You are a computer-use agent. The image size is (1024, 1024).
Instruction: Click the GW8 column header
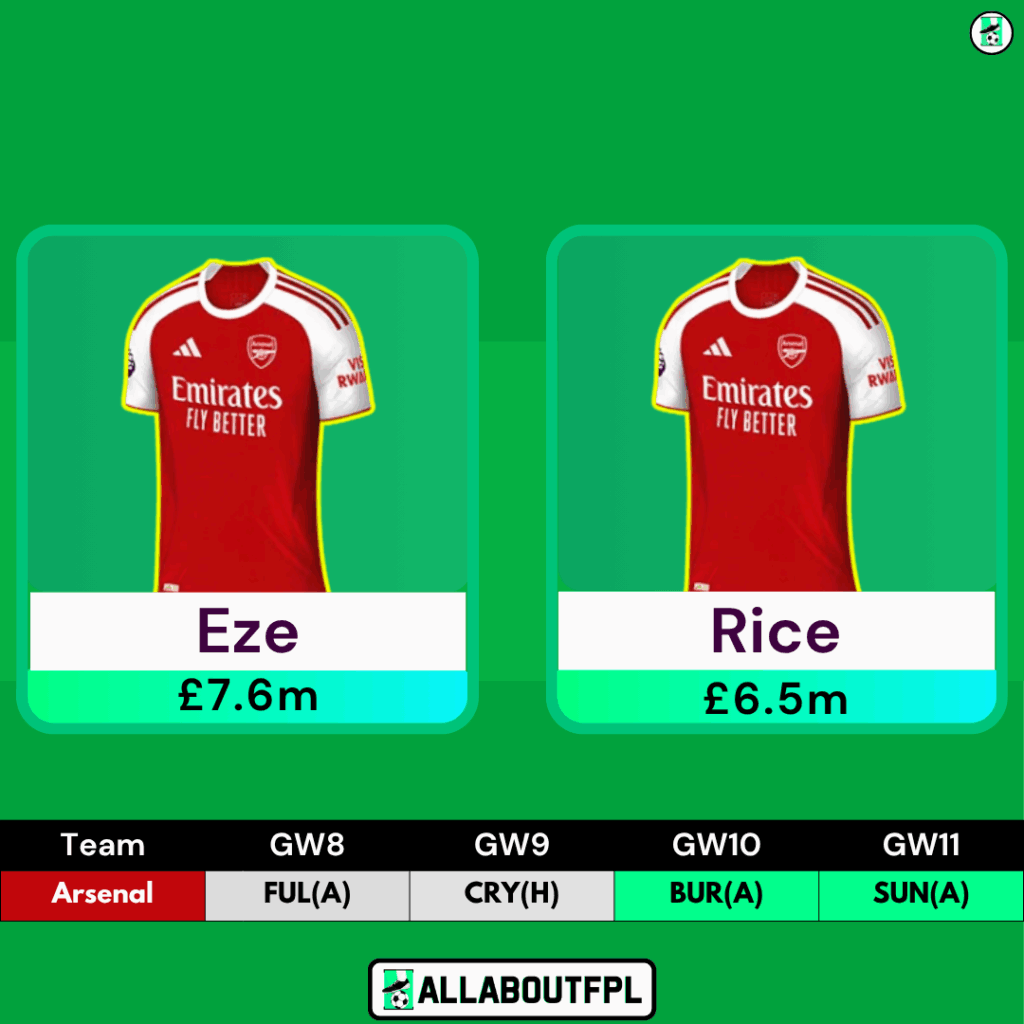pos(307,845)
